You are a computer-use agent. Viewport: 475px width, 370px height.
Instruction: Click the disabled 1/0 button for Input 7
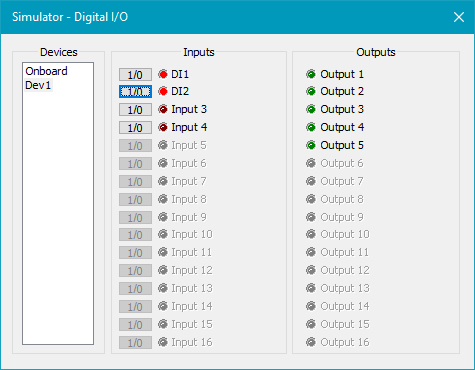(x=135, y=182)
